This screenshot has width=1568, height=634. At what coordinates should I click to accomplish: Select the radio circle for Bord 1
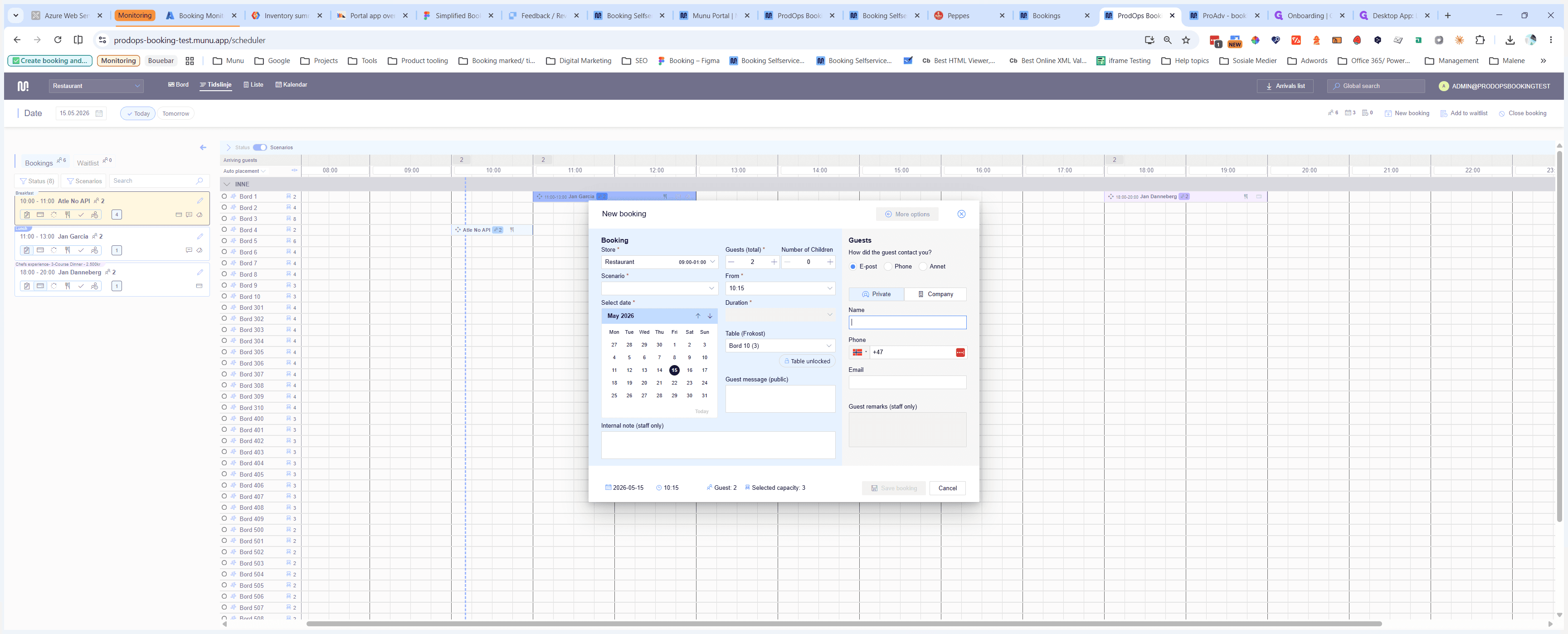pos(224,196)
